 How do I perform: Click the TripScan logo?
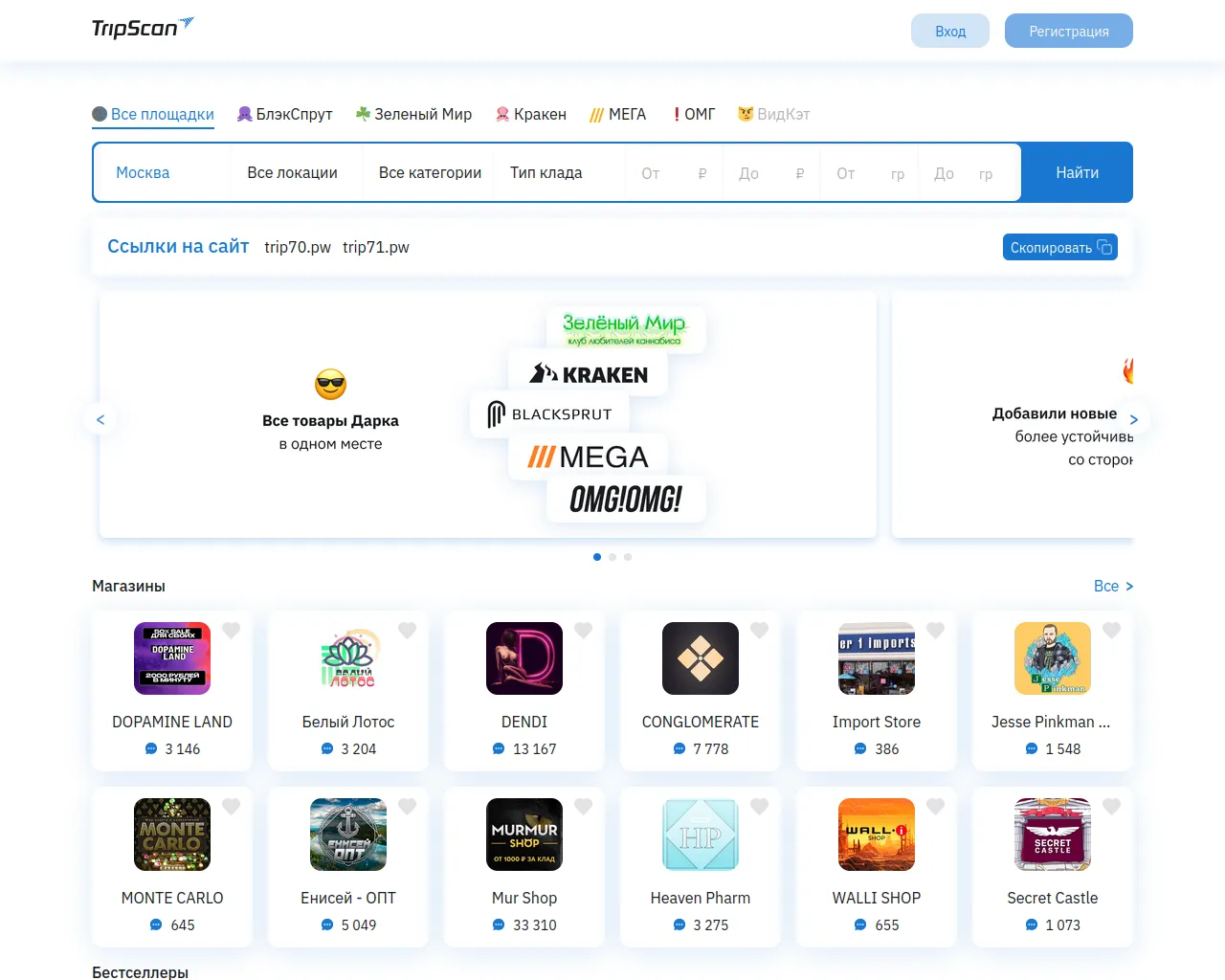tap(143, 28)
